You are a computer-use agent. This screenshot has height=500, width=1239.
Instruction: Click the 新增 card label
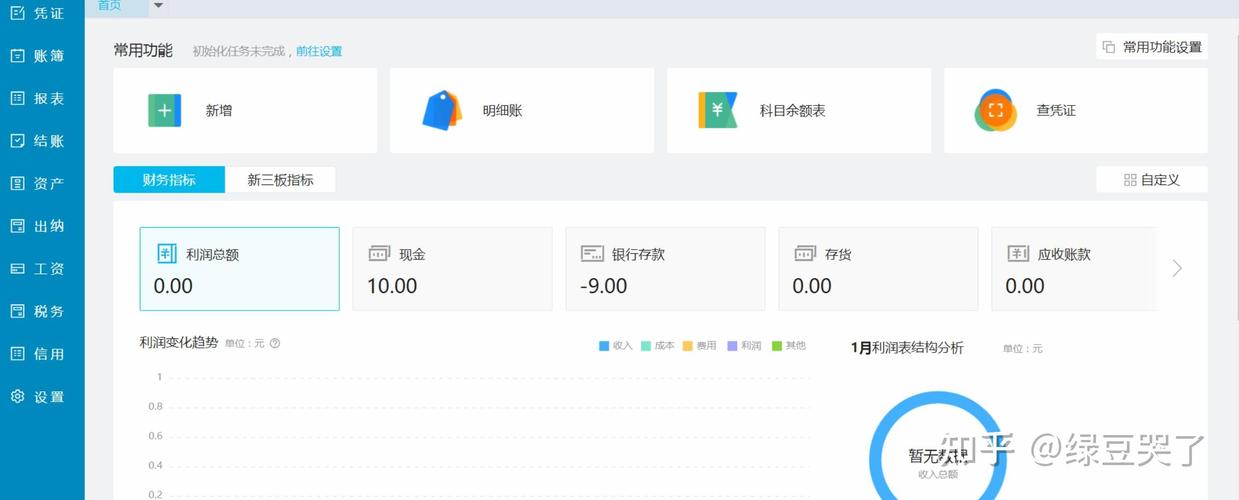[219, 111]
